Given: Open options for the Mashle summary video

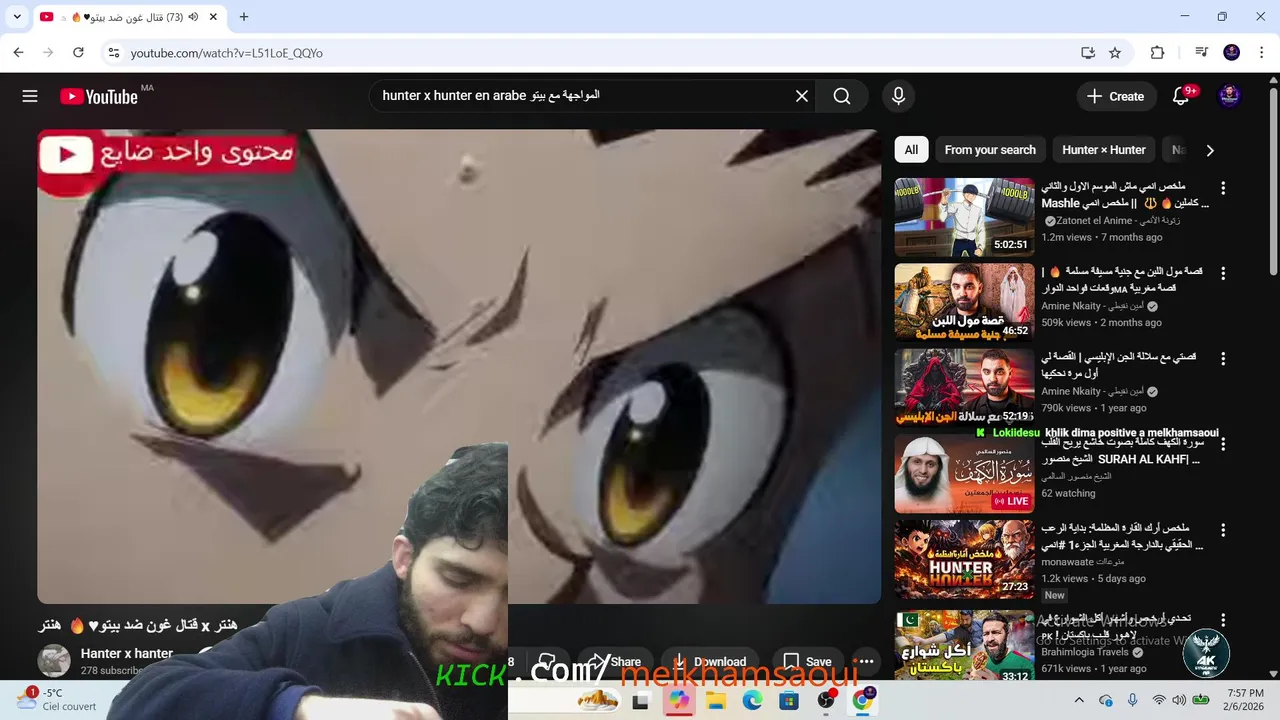Looking at the screenshot, I should point(1222,188).
